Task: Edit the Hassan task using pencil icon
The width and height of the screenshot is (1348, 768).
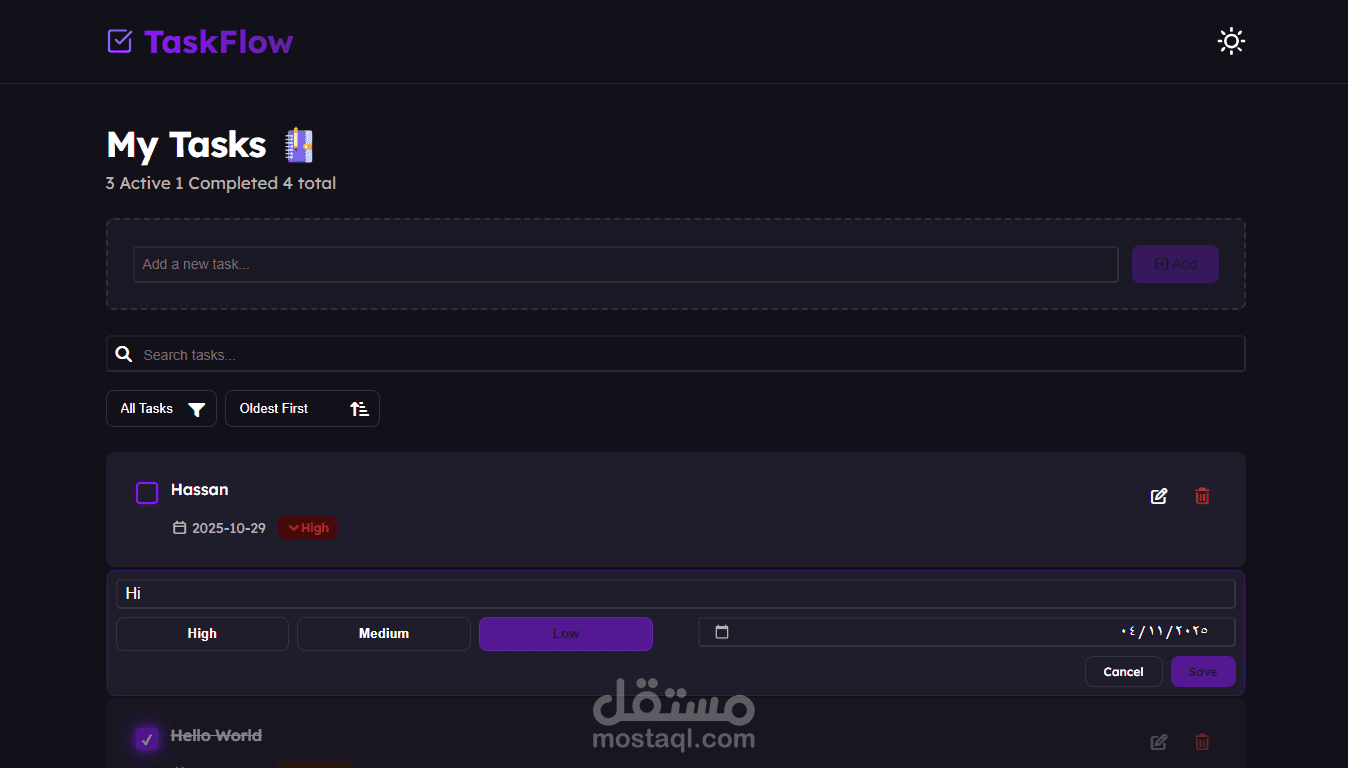Action: [1159, 496]
